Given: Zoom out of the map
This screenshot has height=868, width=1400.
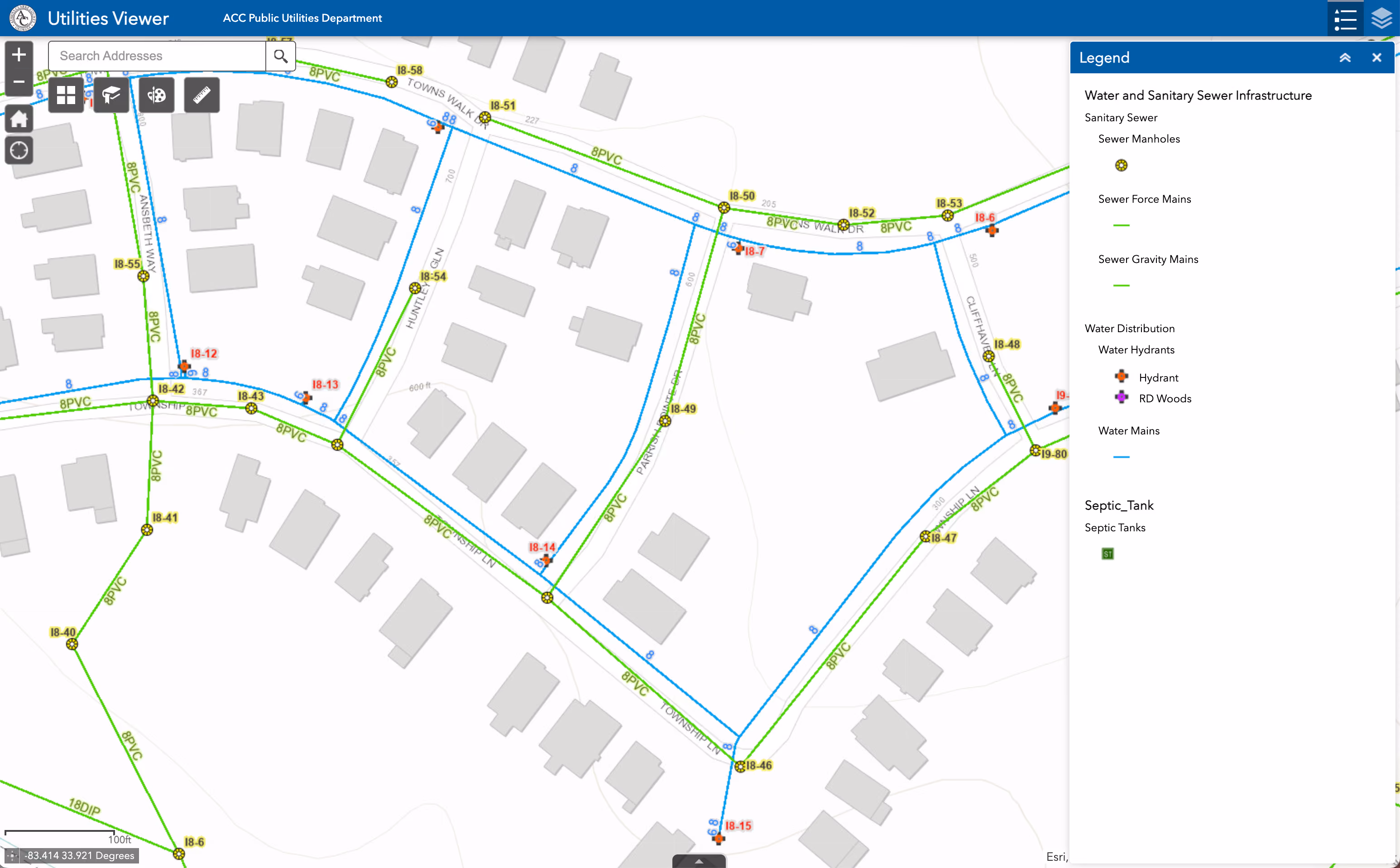Looking at the screenshot, I should pos(19,82).
